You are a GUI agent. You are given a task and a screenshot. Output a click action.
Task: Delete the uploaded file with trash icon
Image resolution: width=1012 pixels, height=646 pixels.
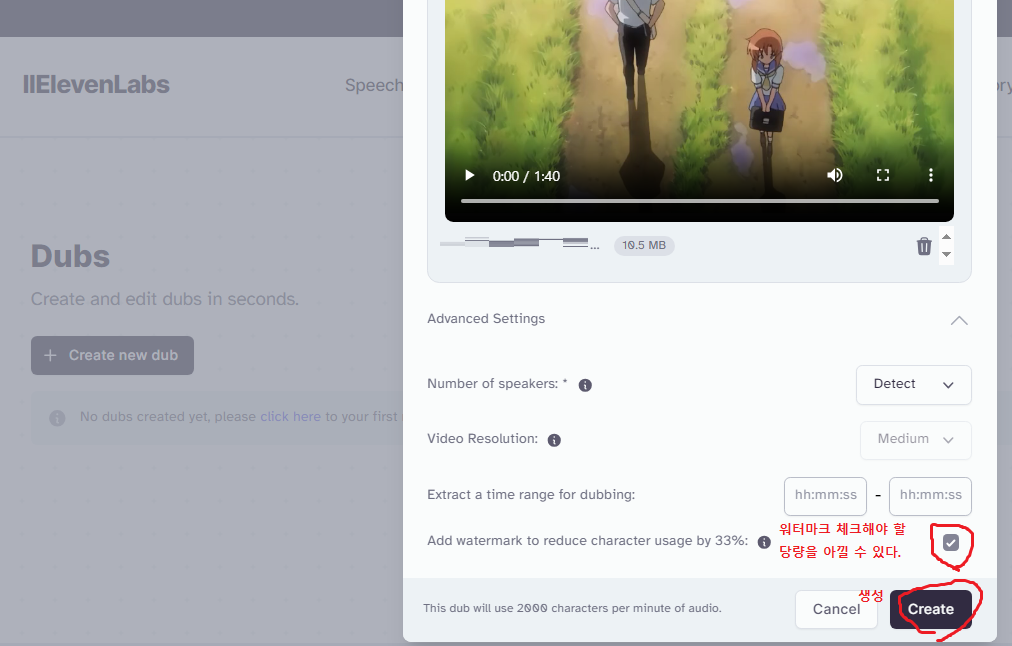[x=924, y=246]
